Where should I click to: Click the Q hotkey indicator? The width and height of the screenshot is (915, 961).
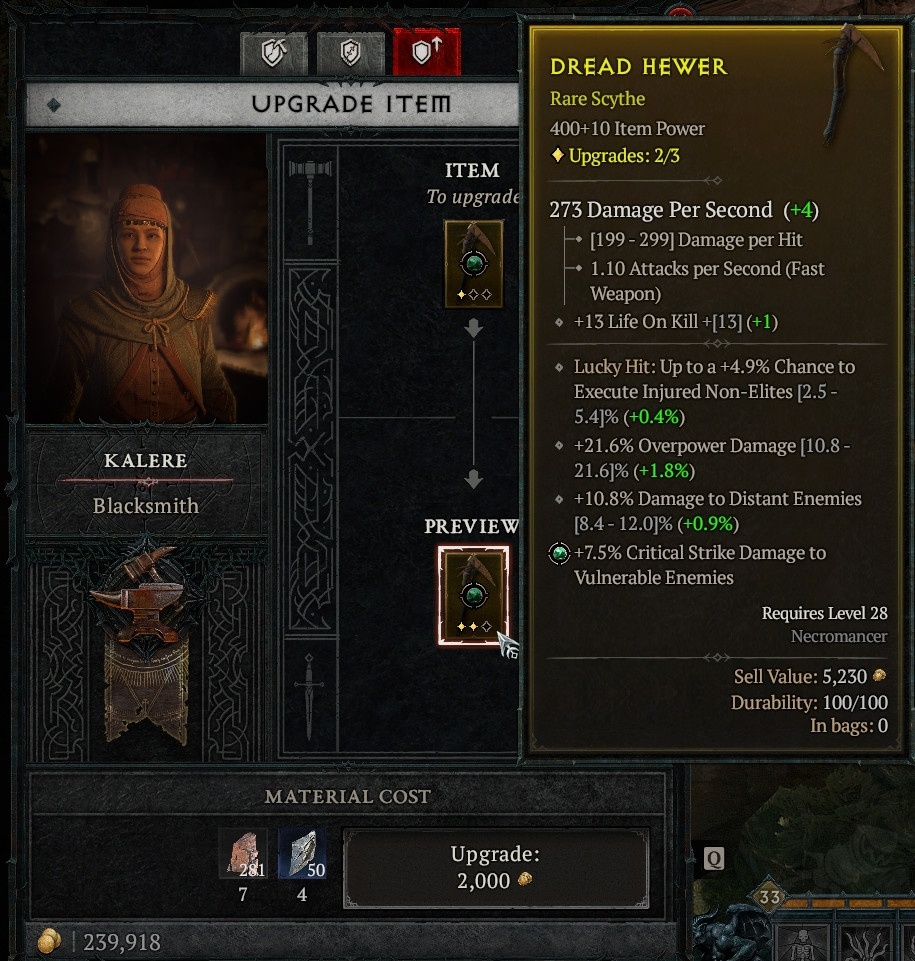pyautogui.click(x=713, y=859)
